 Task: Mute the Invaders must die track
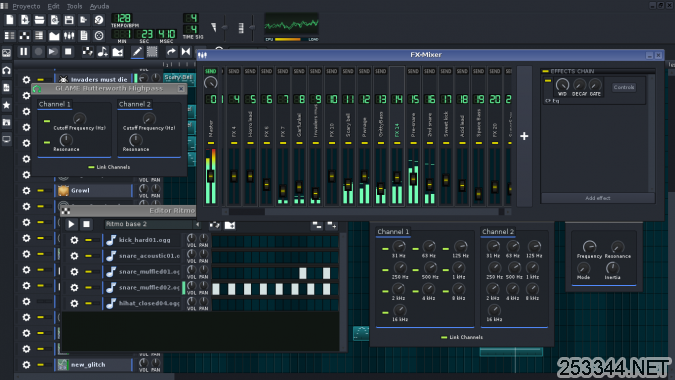(x=40, y=80)
